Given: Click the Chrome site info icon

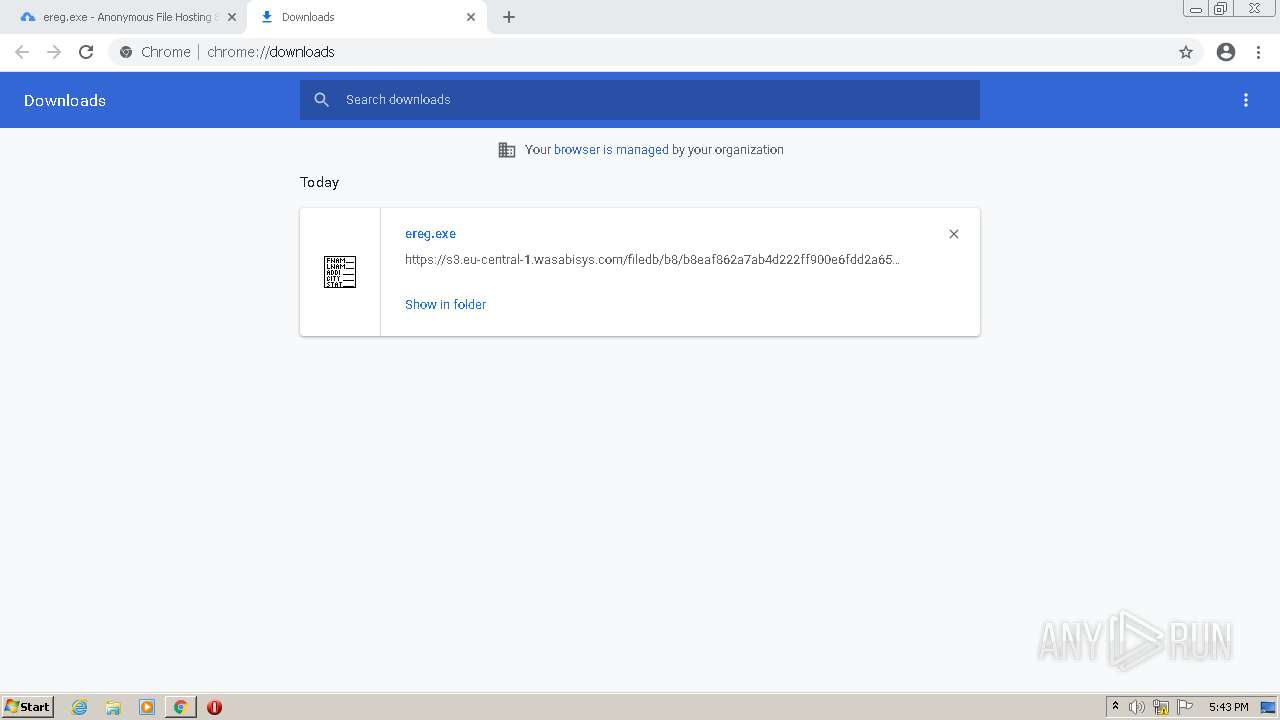Looking at the screenshot, I should (126, 52).
